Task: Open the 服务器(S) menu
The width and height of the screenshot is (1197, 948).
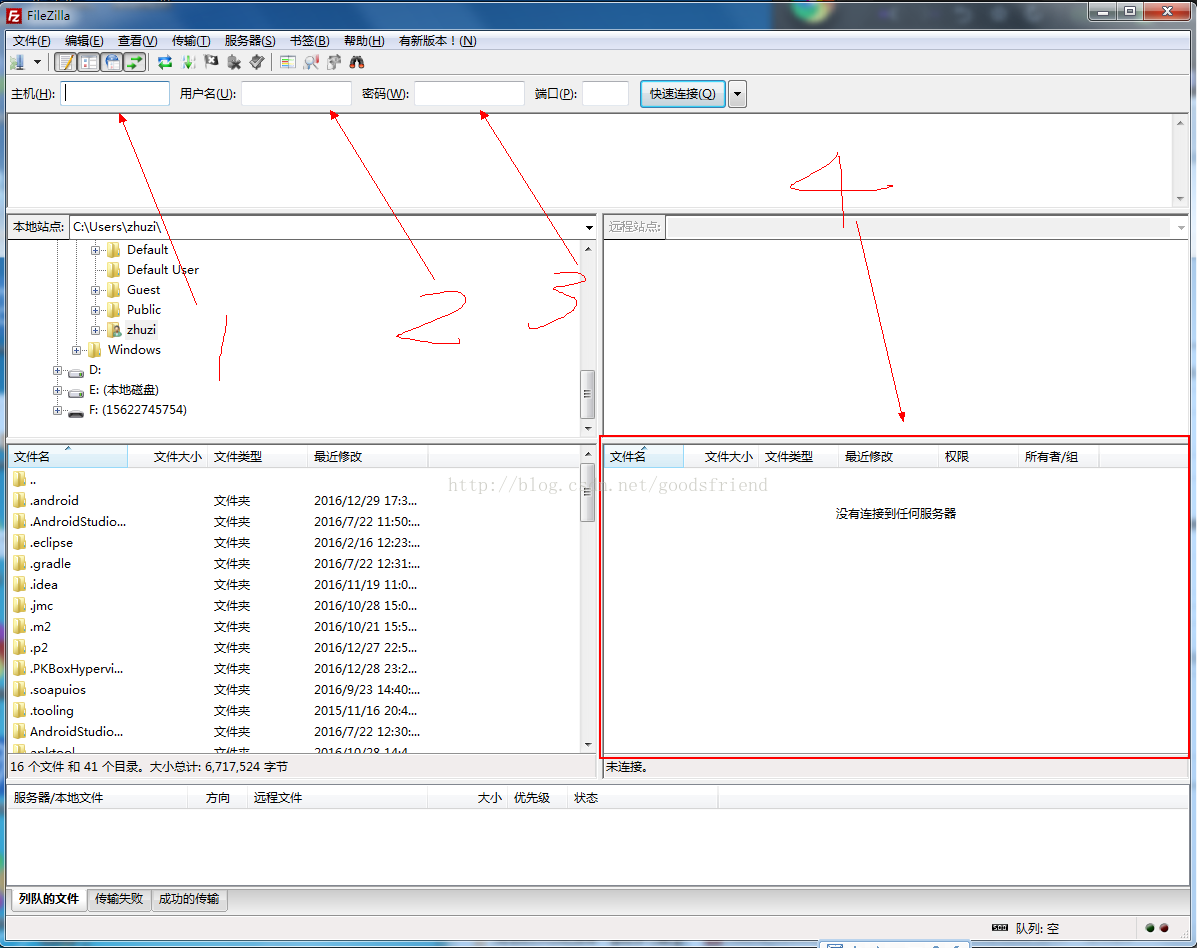Action: 250,40
